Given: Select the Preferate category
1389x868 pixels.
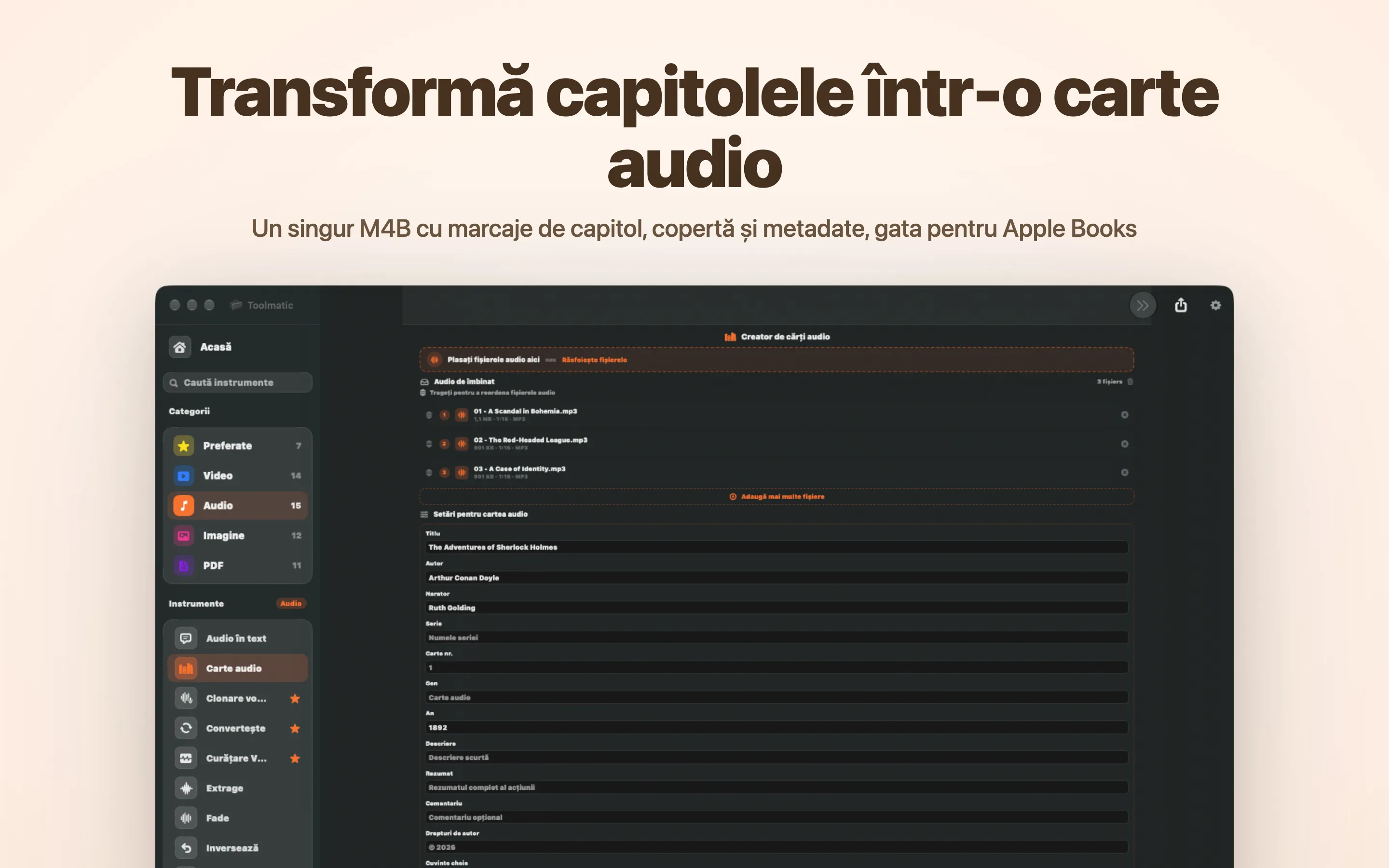Looking at the screenshot, I should pos(238,446).
